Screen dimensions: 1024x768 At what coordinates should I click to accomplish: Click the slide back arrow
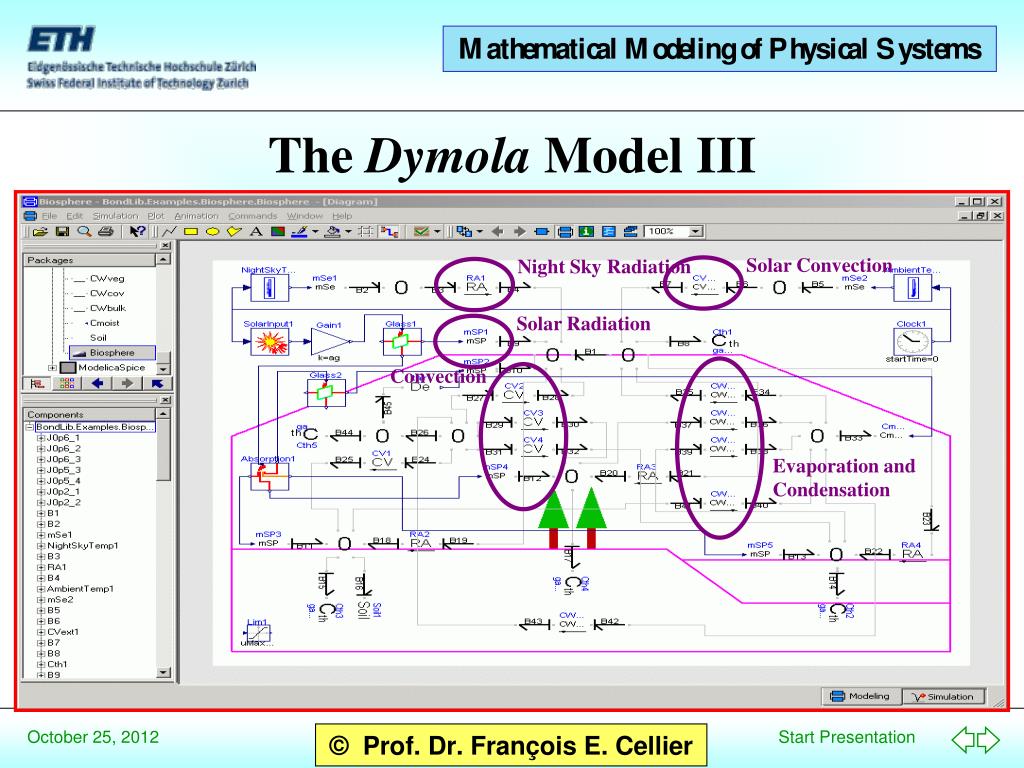point(963,739)
